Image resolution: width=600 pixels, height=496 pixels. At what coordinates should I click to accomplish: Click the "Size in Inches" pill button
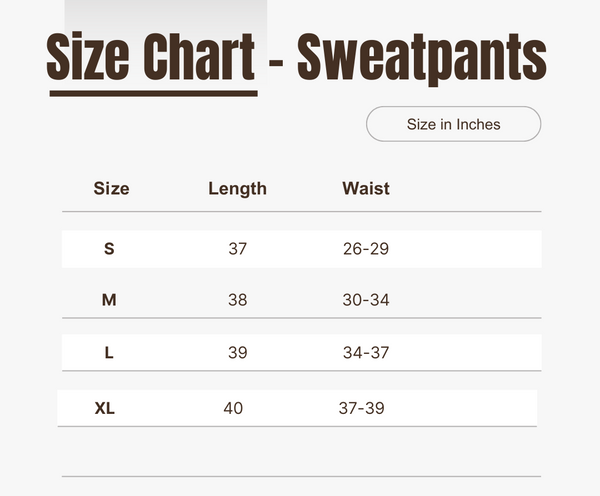pos(453,124)
